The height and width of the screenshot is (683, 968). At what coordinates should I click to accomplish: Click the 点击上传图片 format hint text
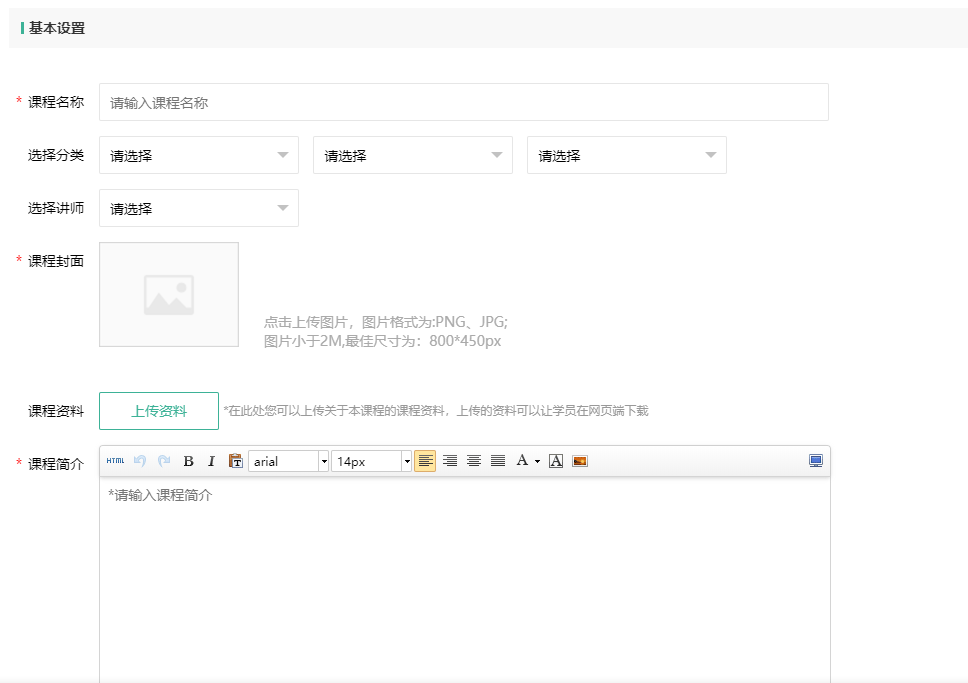[386, 322]
